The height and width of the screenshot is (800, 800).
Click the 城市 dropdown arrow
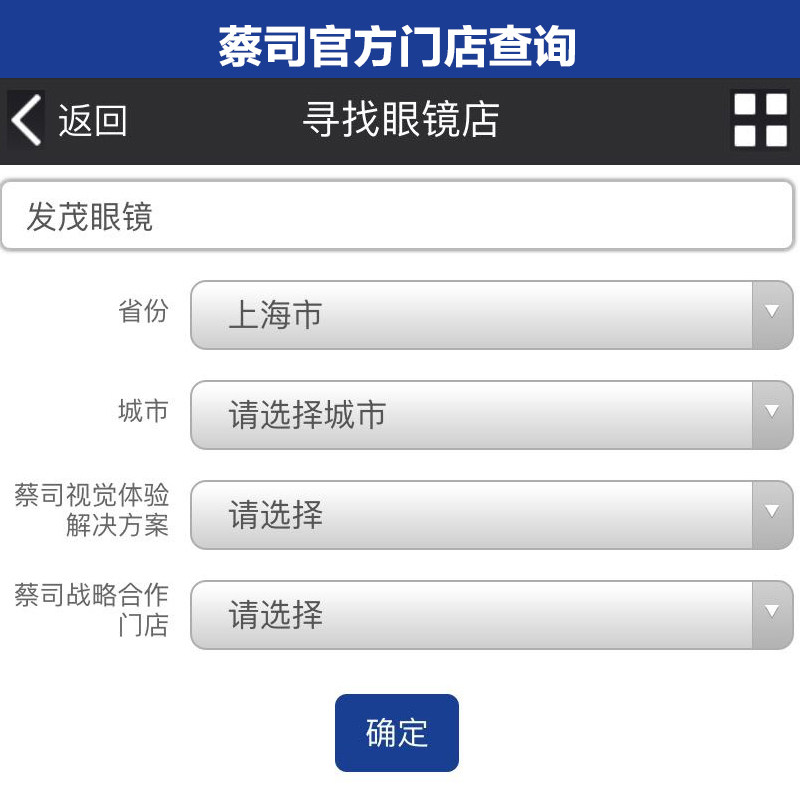[x=771, y=415]
